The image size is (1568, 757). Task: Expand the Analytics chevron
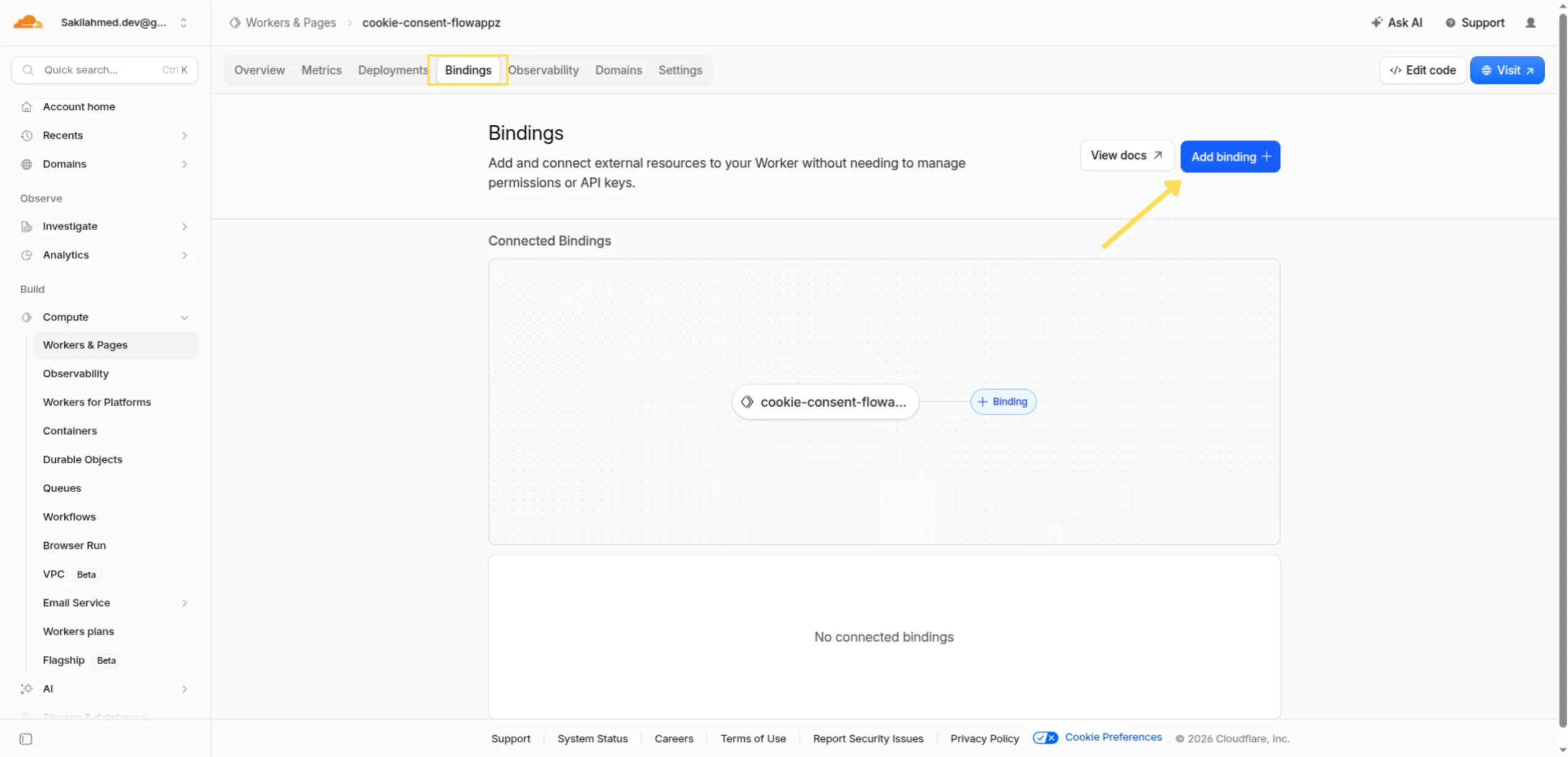point(184,255)
